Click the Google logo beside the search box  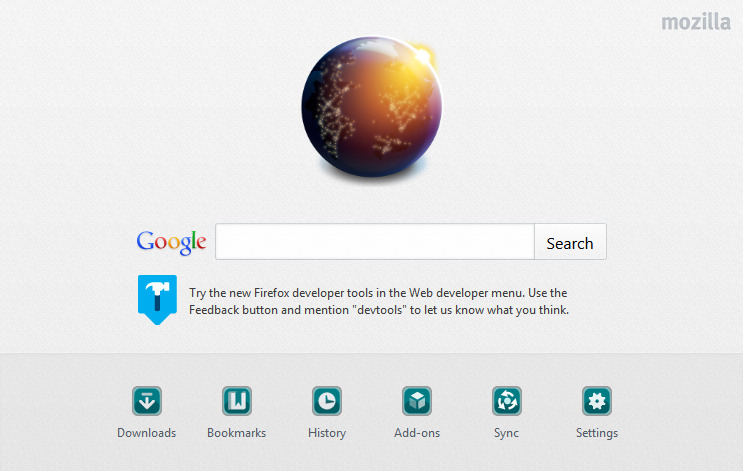click(171, 242)
